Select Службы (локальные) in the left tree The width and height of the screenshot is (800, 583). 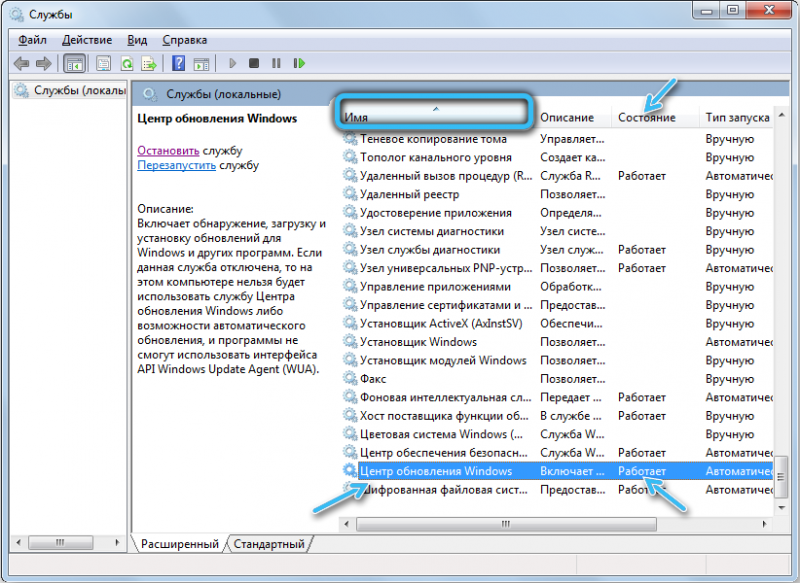click(70, 90)
